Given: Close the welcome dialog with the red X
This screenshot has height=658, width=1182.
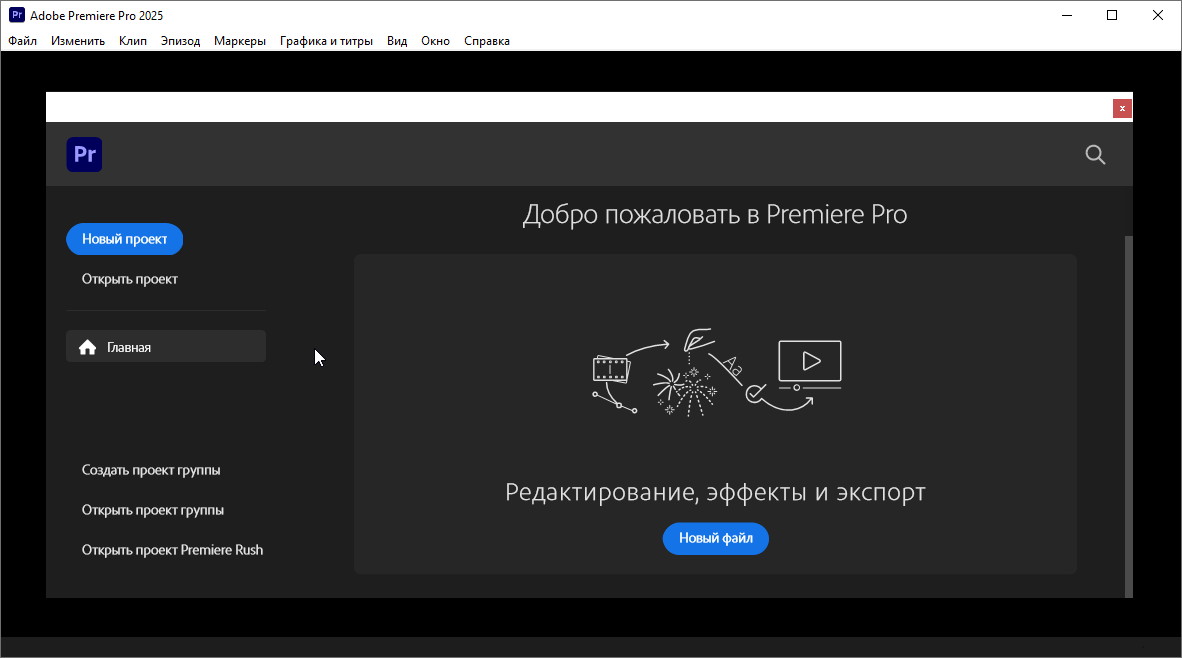Looking at the screenshot, I should [1122, 109].
